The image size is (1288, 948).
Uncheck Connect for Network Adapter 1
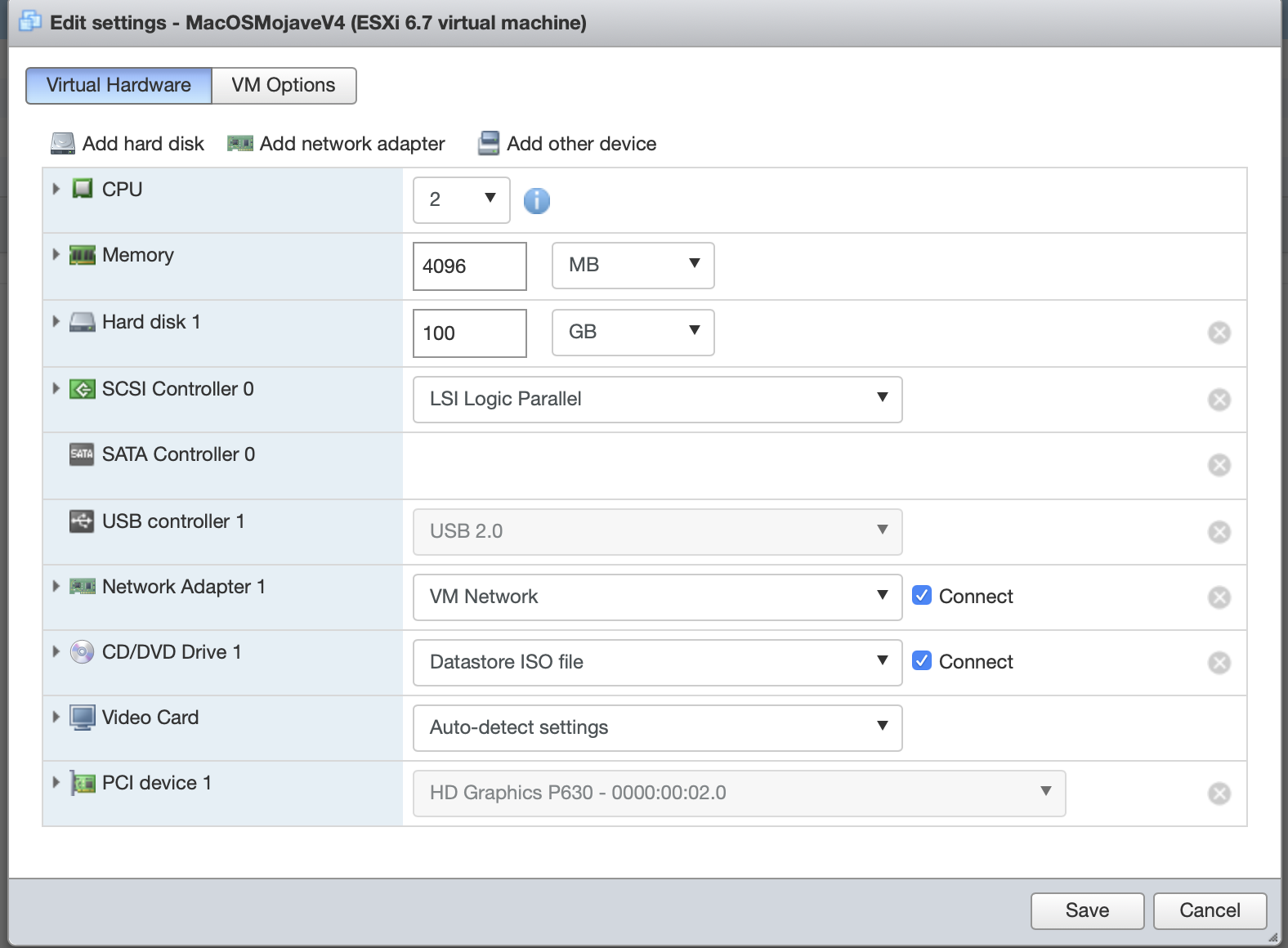click(x=922, y=595)
